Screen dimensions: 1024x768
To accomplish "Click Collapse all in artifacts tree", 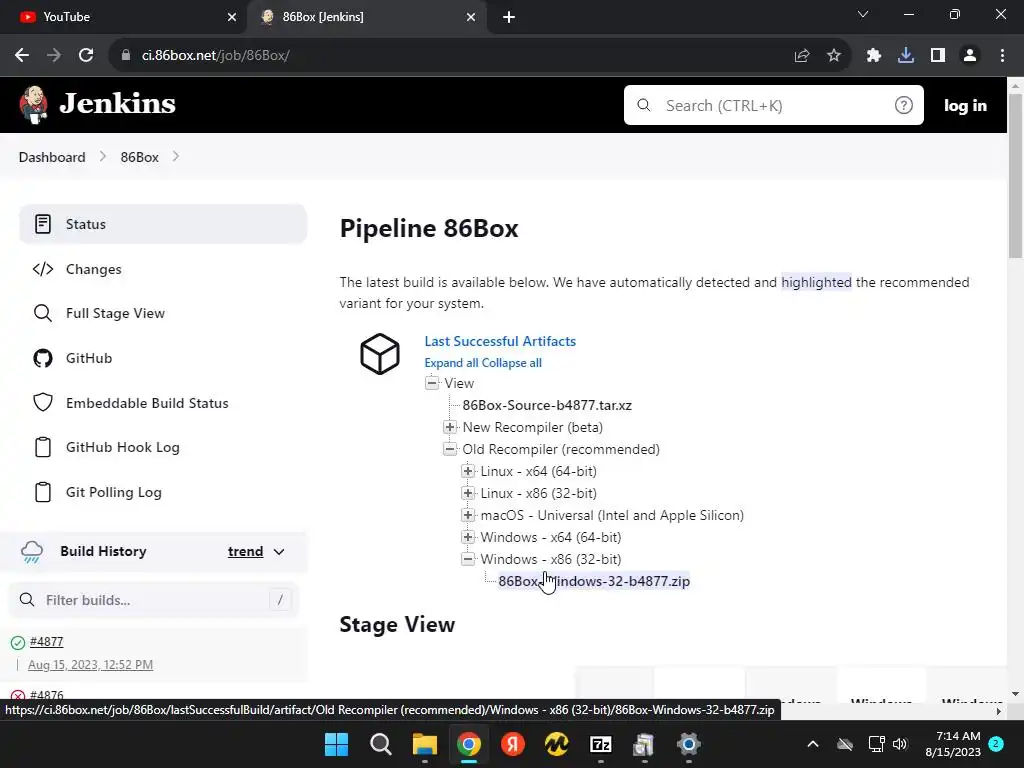I will [x=512, y=363].
